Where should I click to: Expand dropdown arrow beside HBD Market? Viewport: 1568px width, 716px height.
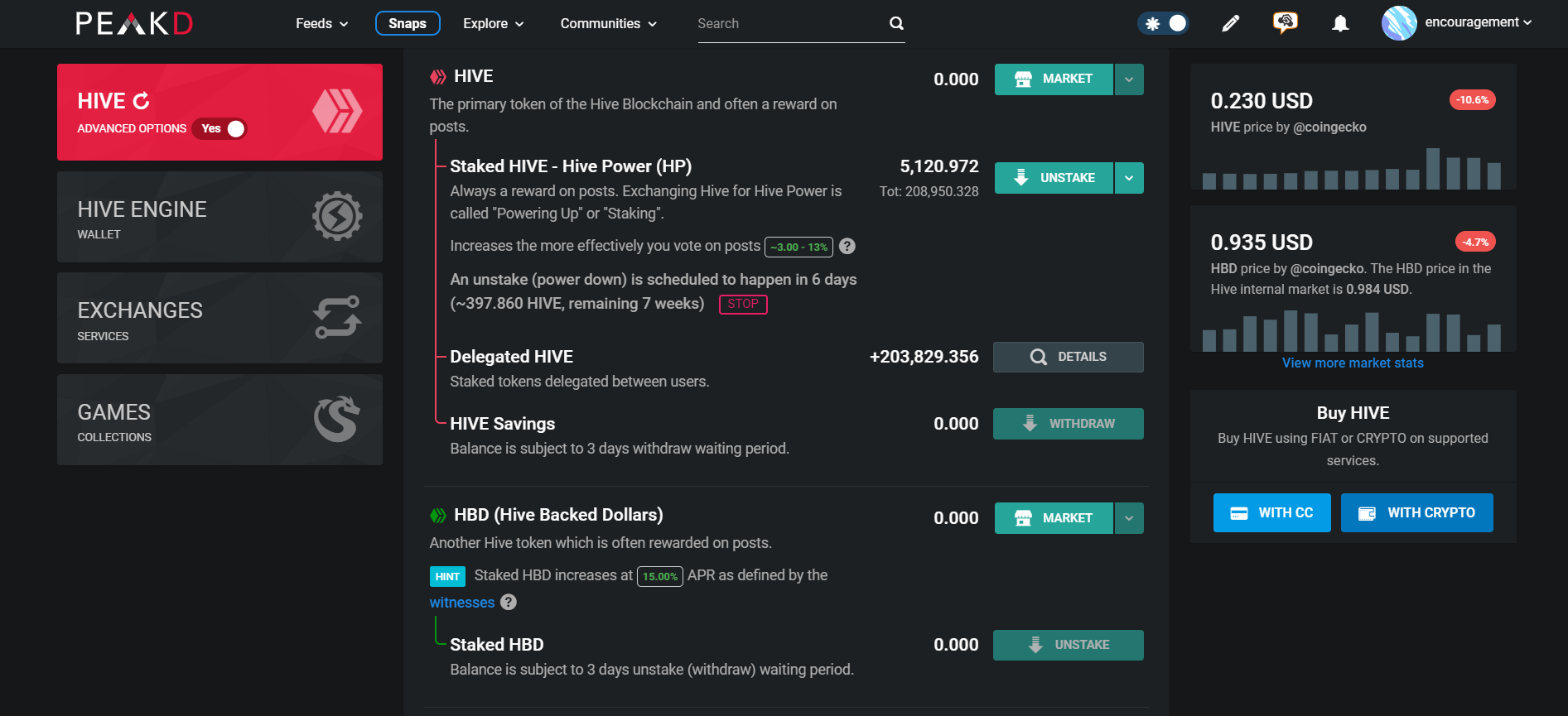click(x=1129, y=518)
